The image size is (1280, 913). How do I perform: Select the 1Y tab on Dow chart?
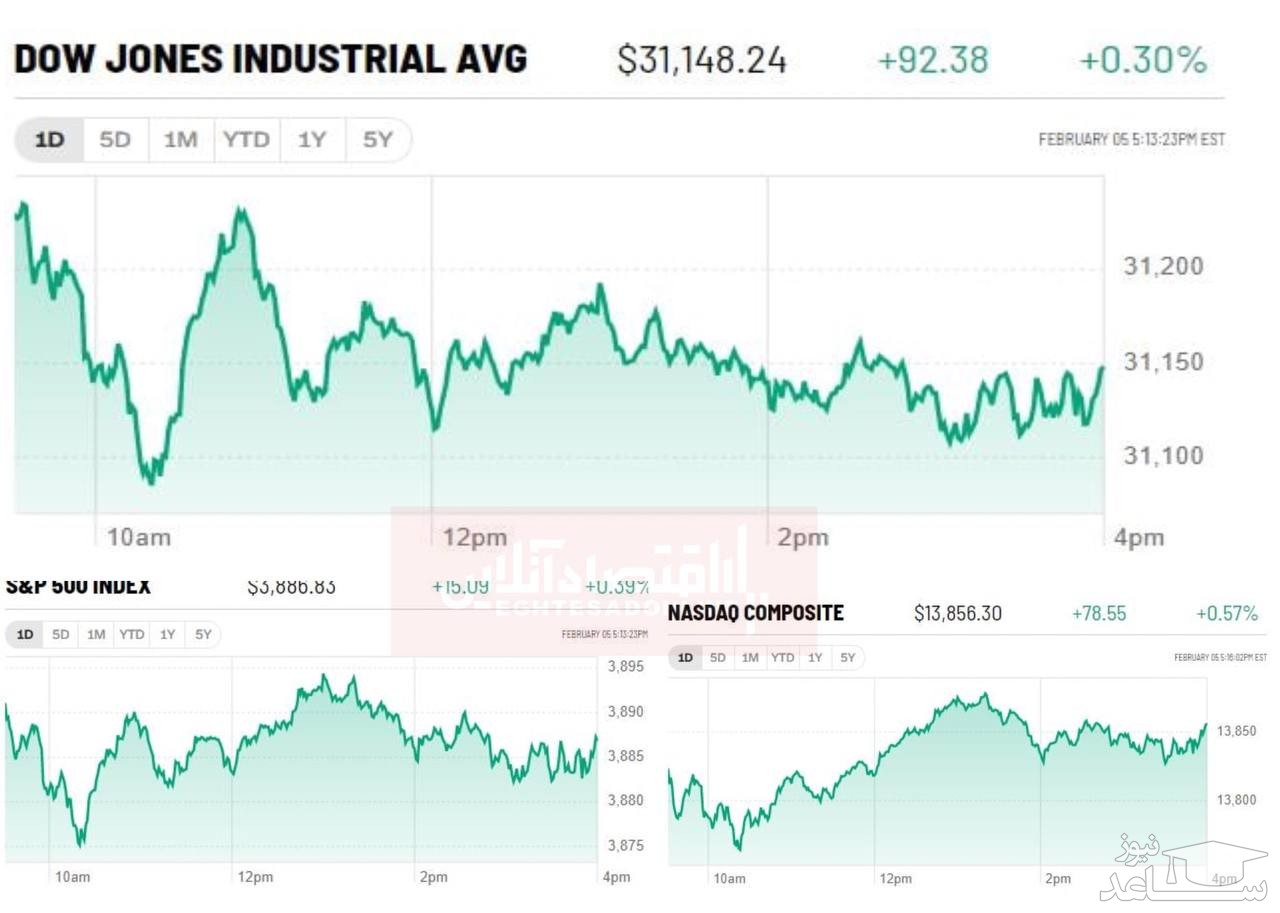312,140
